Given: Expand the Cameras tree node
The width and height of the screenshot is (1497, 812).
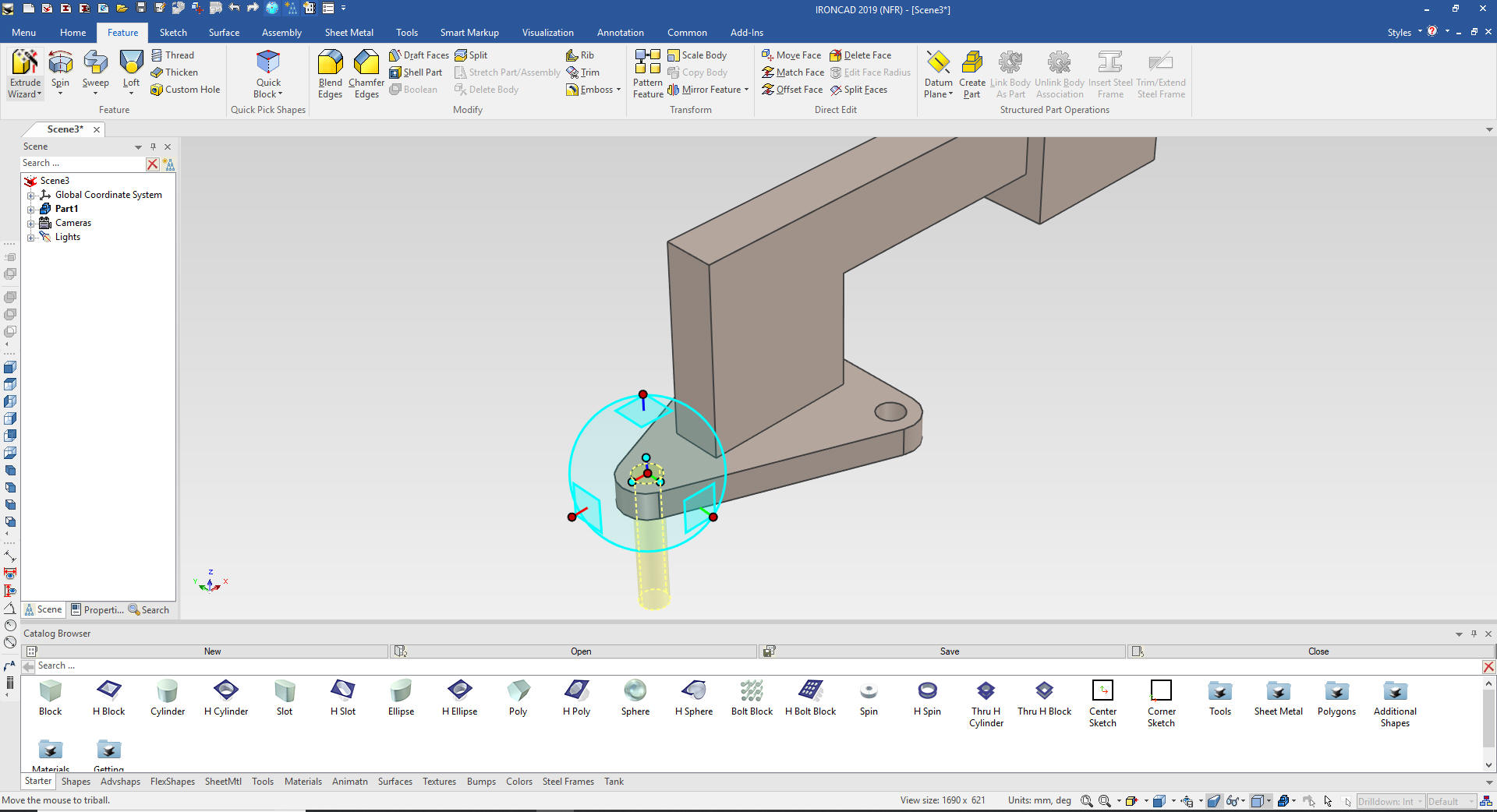Looking at the screenshot, I should coord(31,223).
